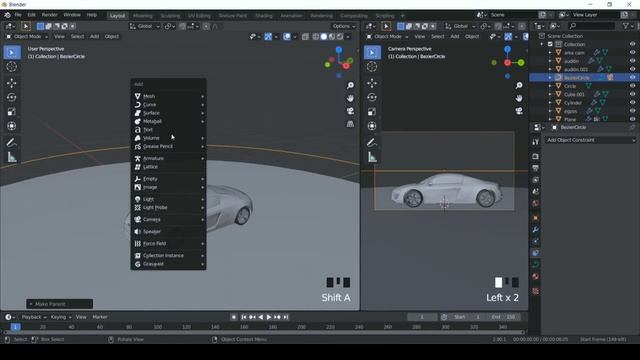Click pan hand icon in left viewport
Viewport: 640px width, 360px height.
[350, 98]
